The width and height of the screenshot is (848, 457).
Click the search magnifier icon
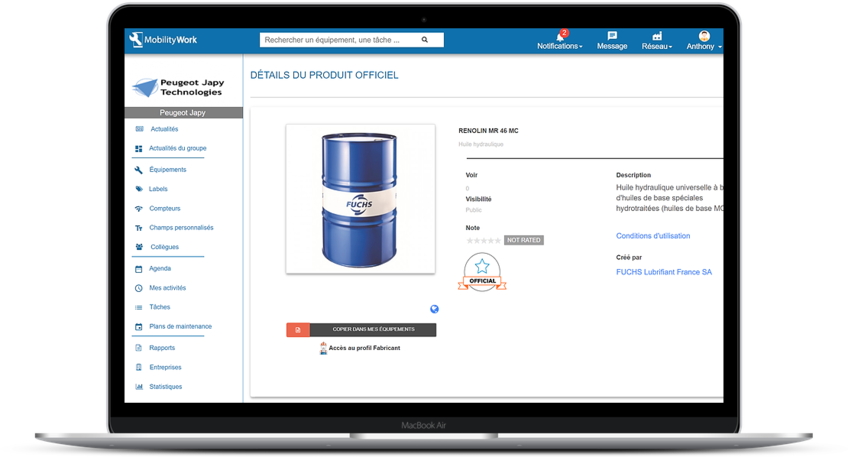pos(425,39)
